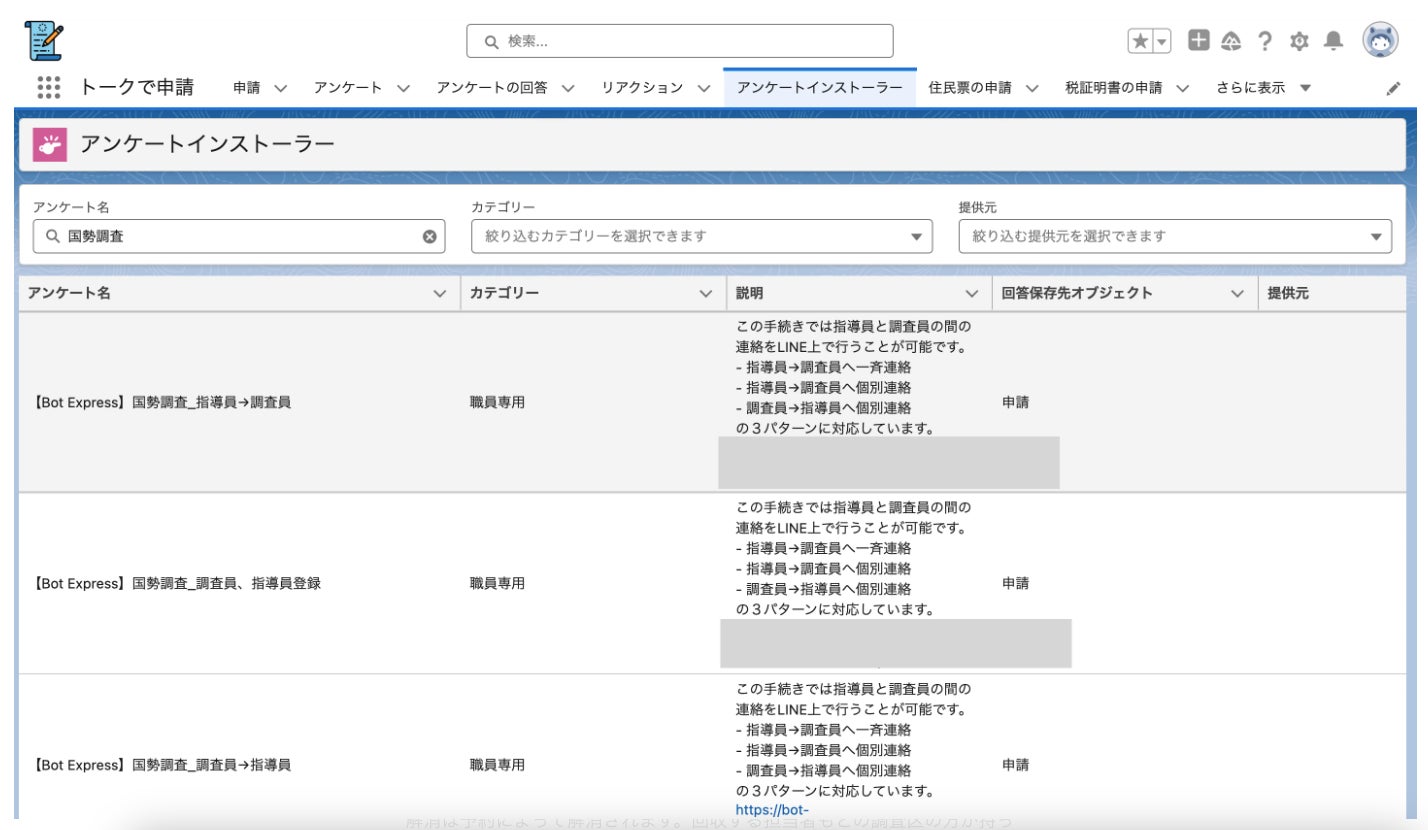Viewport: 1428px width, 830px height.
Task: Open the notifications bell icon
Action: 1333,41
